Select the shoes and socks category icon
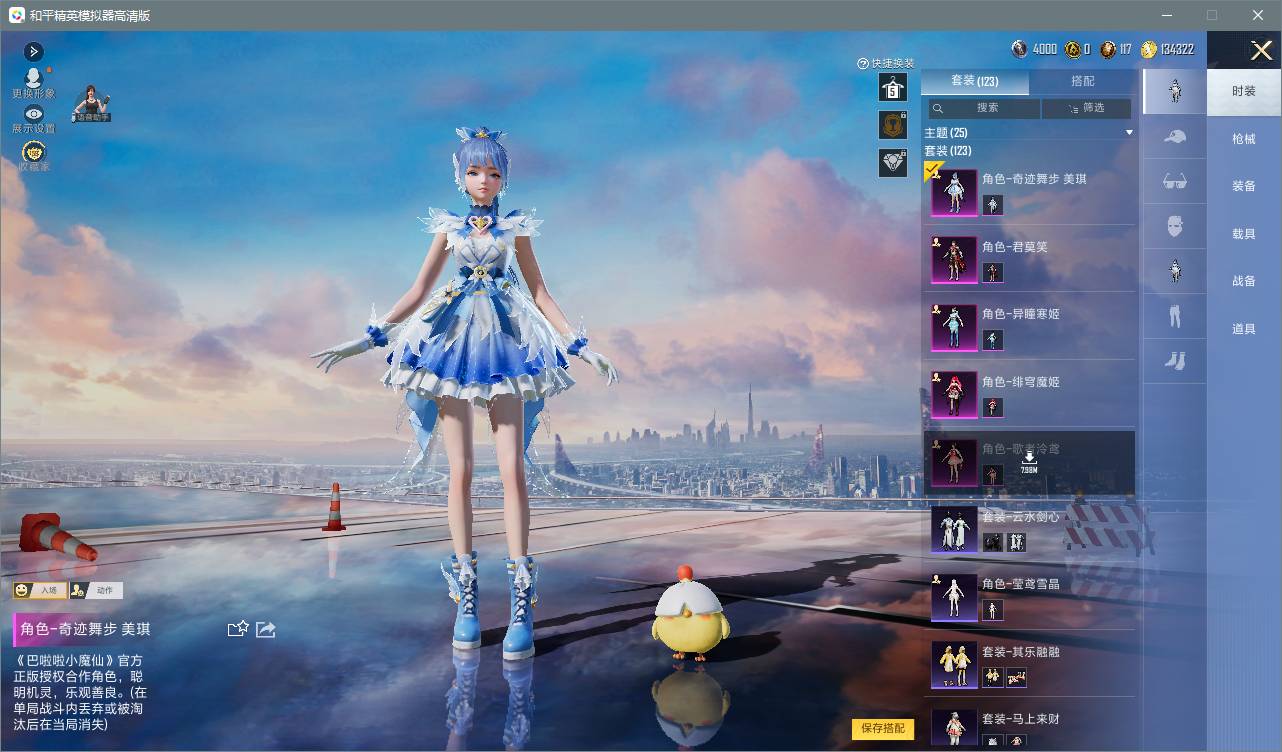The image size is (1282, 752). [1175, 361]
